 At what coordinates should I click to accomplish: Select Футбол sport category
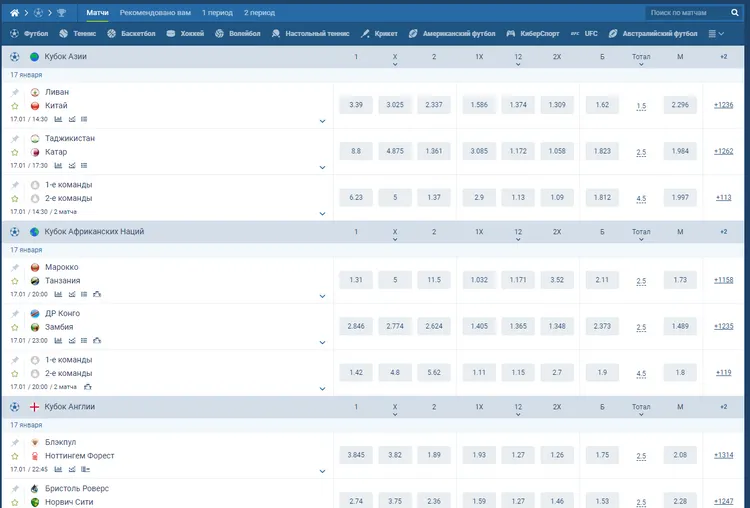point(29,33)
